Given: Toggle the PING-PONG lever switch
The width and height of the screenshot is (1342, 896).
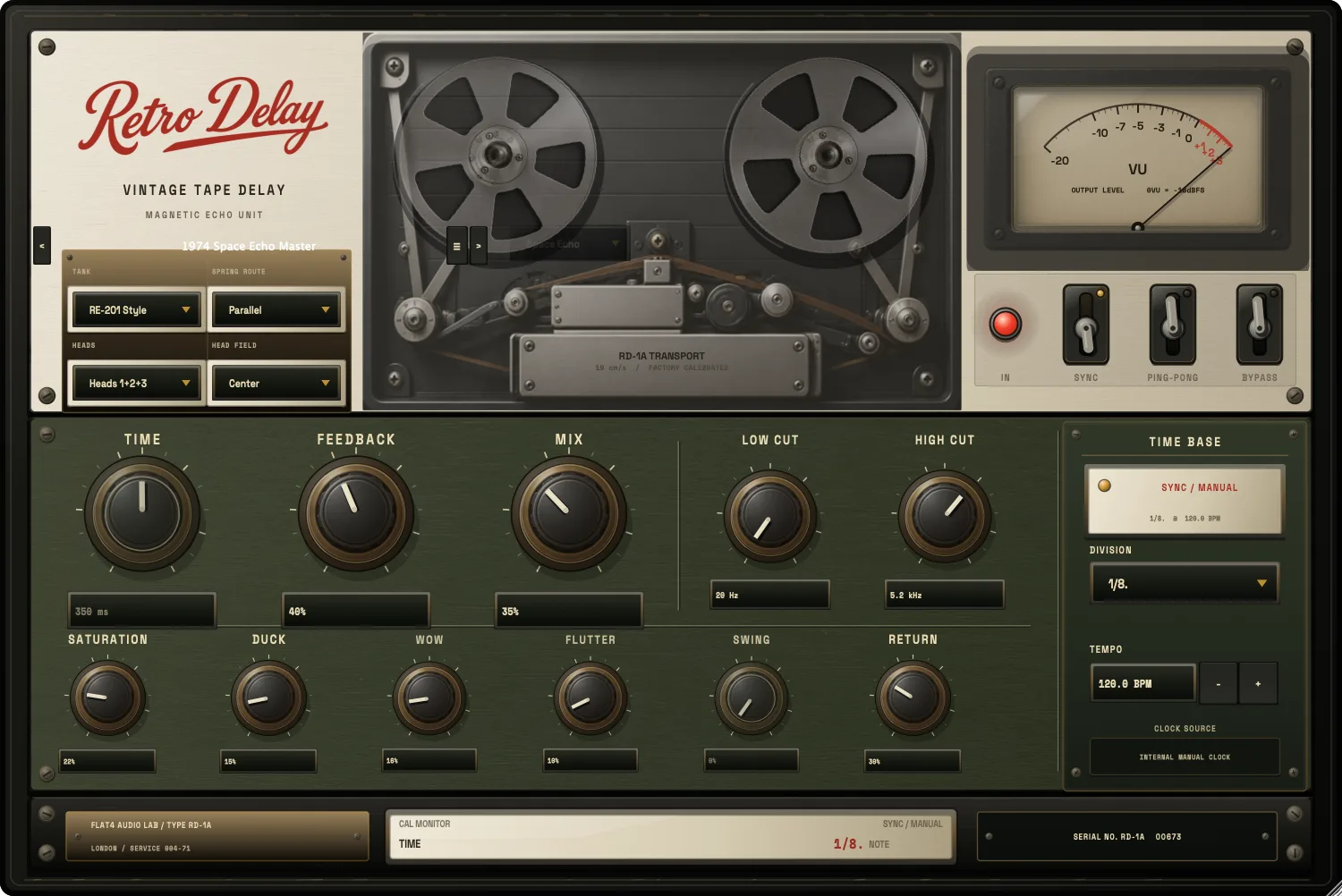Looking at the screenshot, I should pyautogui.click(x=1172, y=324).
